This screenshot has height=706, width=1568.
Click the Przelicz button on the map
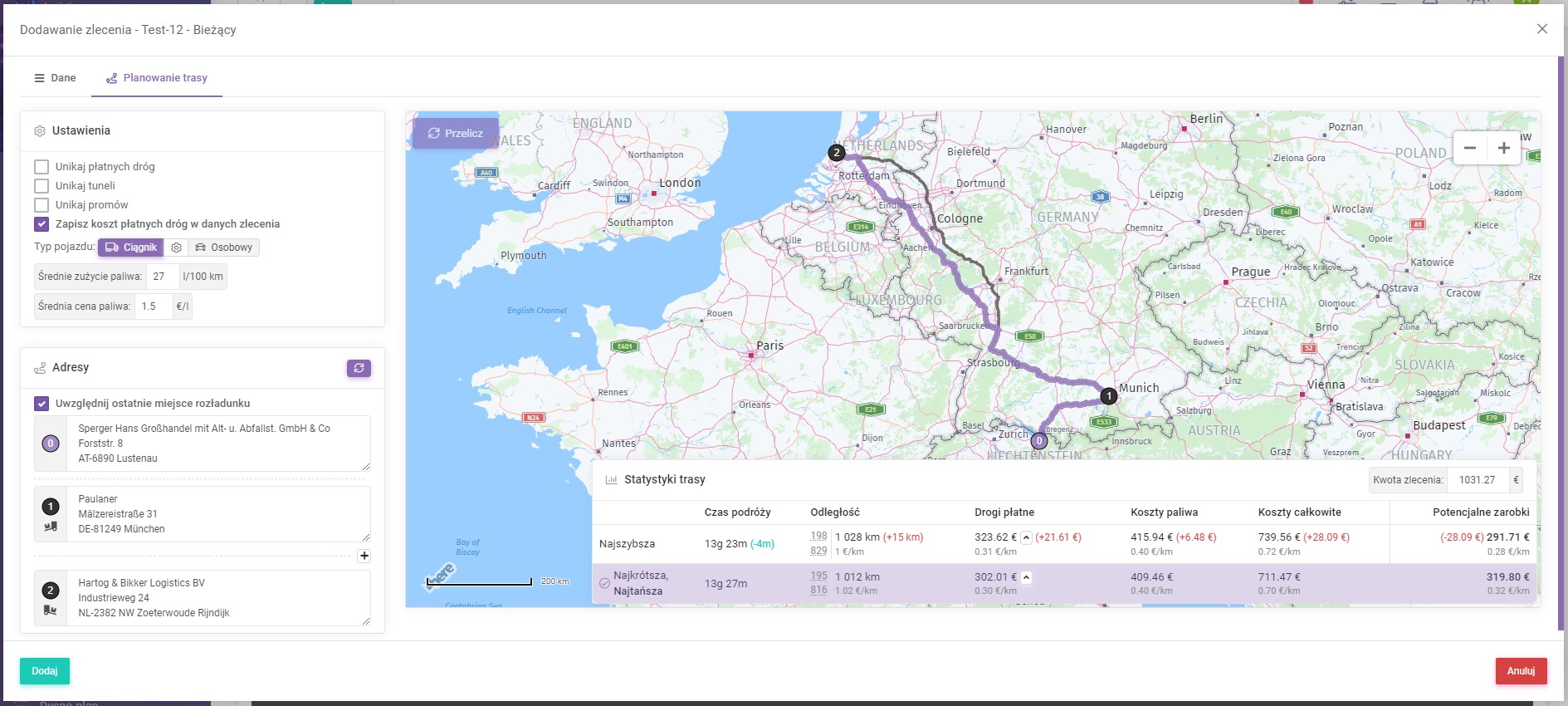tap(456, 133)
